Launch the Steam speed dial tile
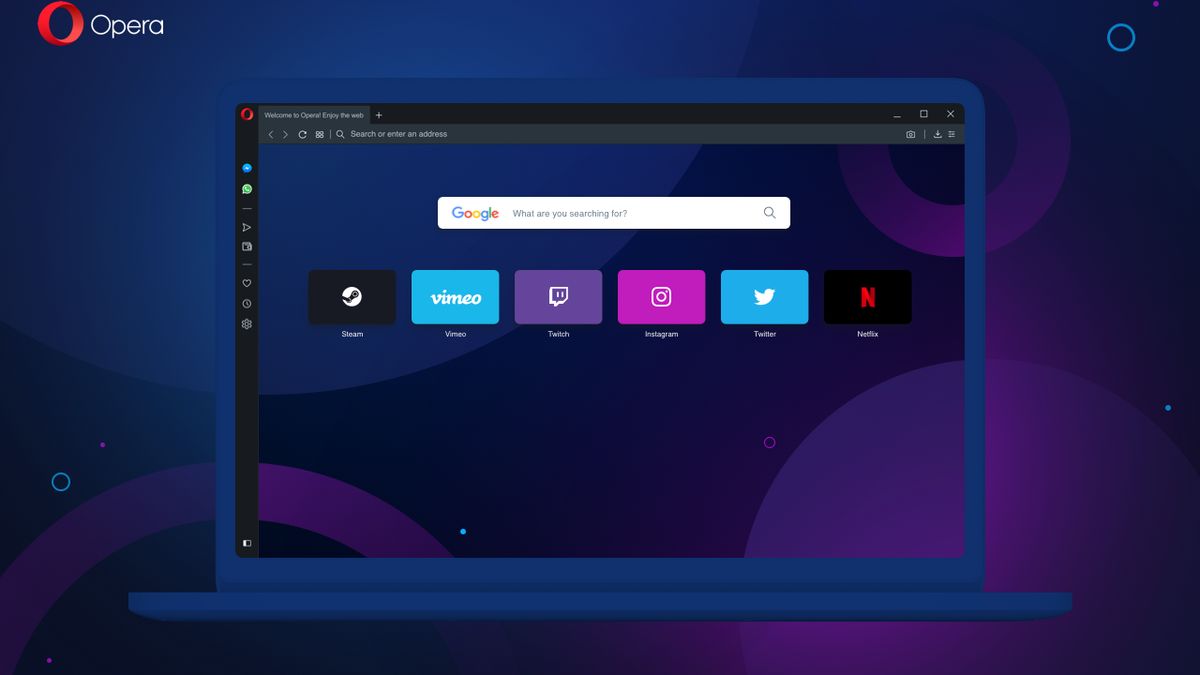 click(352, 296)
